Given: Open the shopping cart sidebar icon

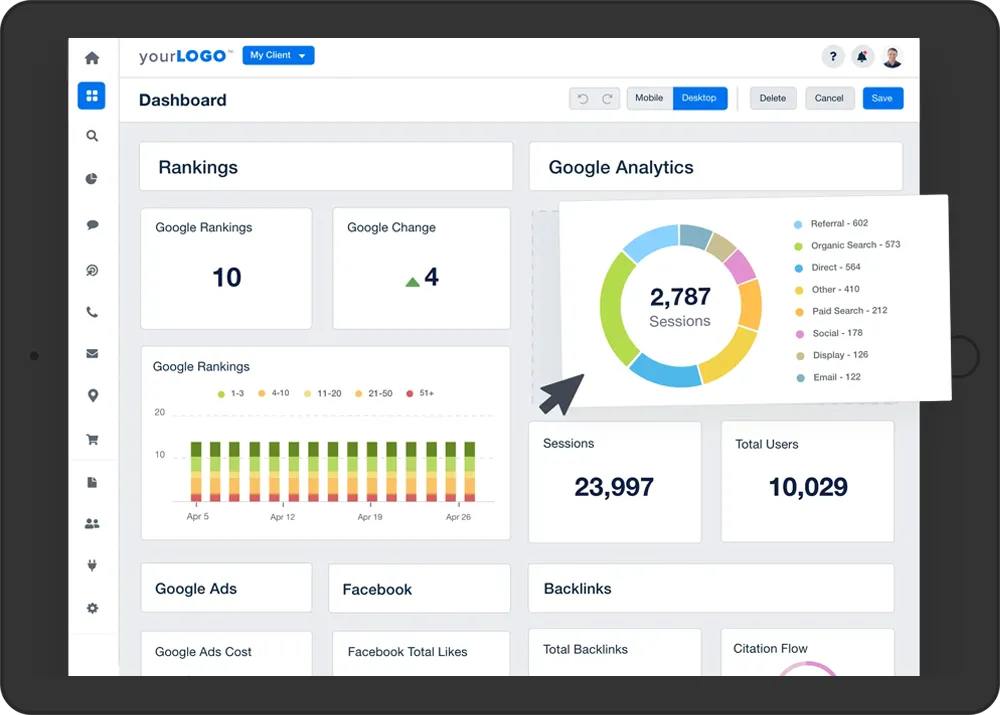Looking at the screenshot, I should pos(92,439).
